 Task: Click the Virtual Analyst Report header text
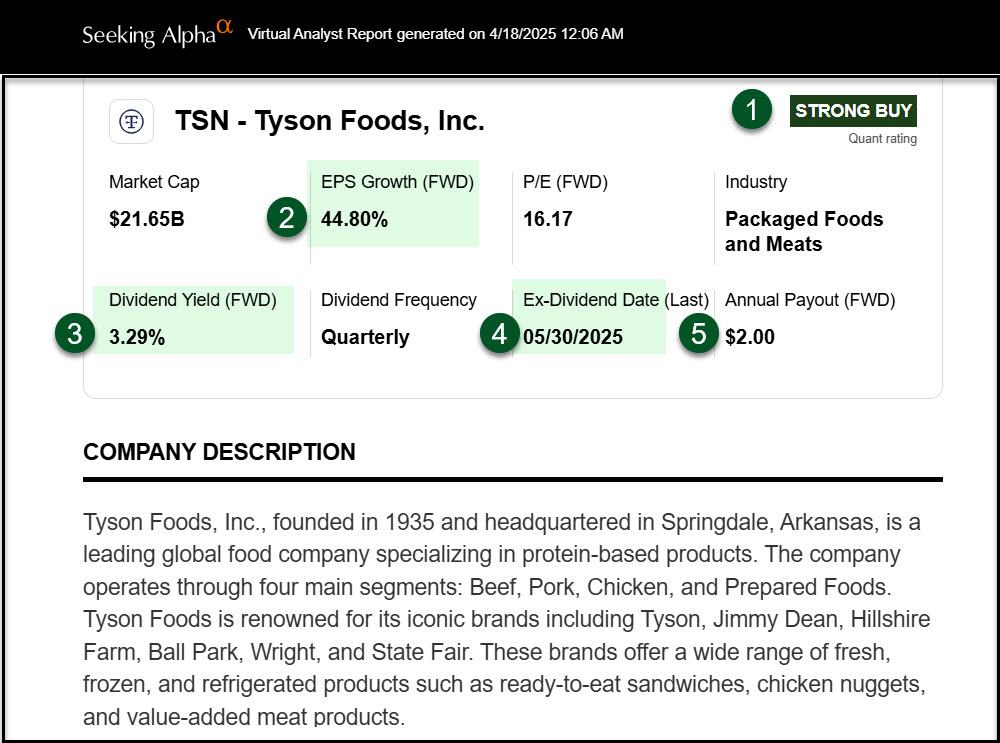tap(435, 34)
